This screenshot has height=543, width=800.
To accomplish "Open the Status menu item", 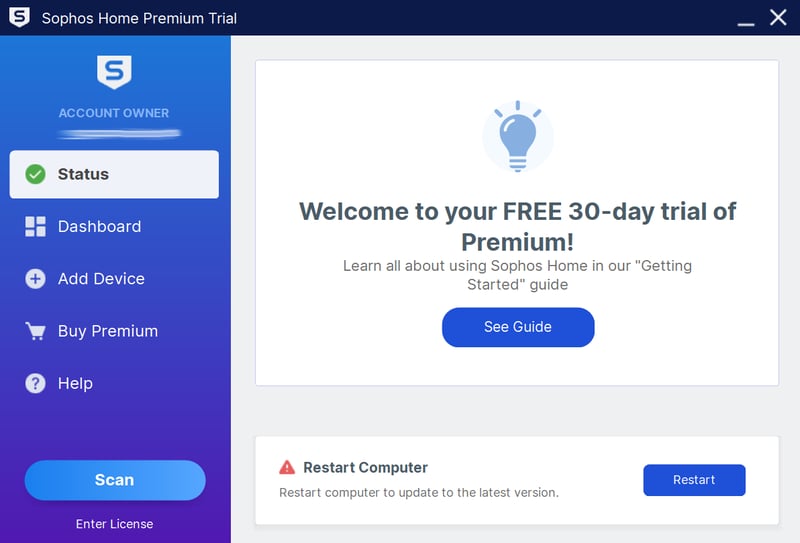I will coord(114,175).
